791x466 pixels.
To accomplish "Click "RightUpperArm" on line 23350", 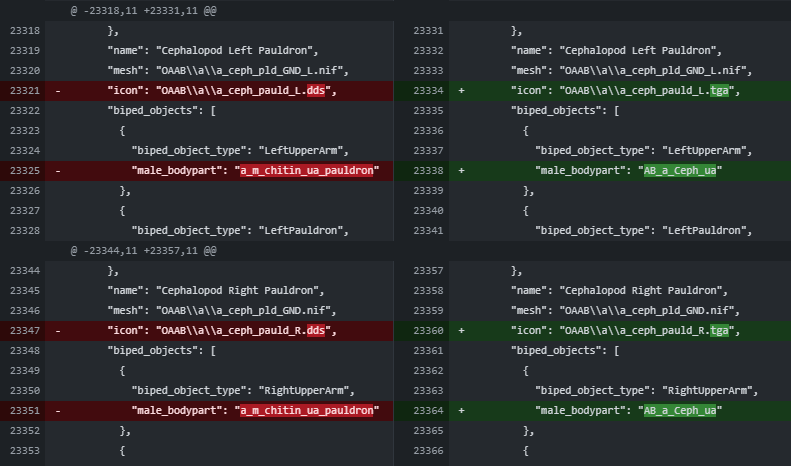I will (304, 390).
